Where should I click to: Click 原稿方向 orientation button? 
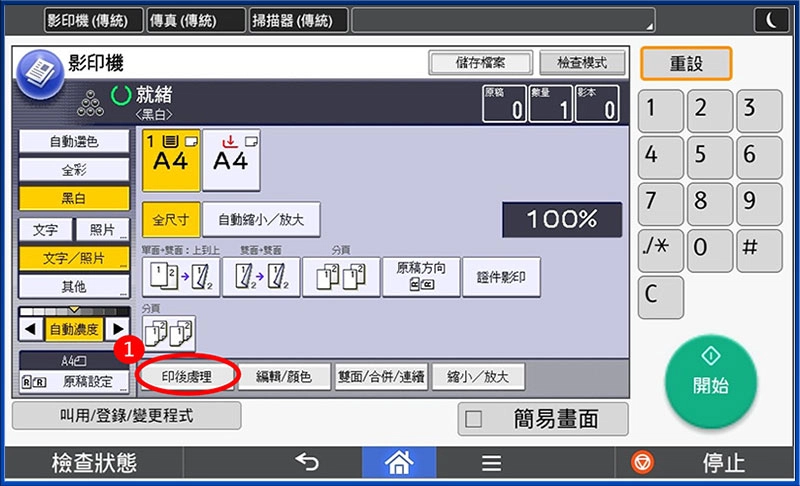click(421, 277)
